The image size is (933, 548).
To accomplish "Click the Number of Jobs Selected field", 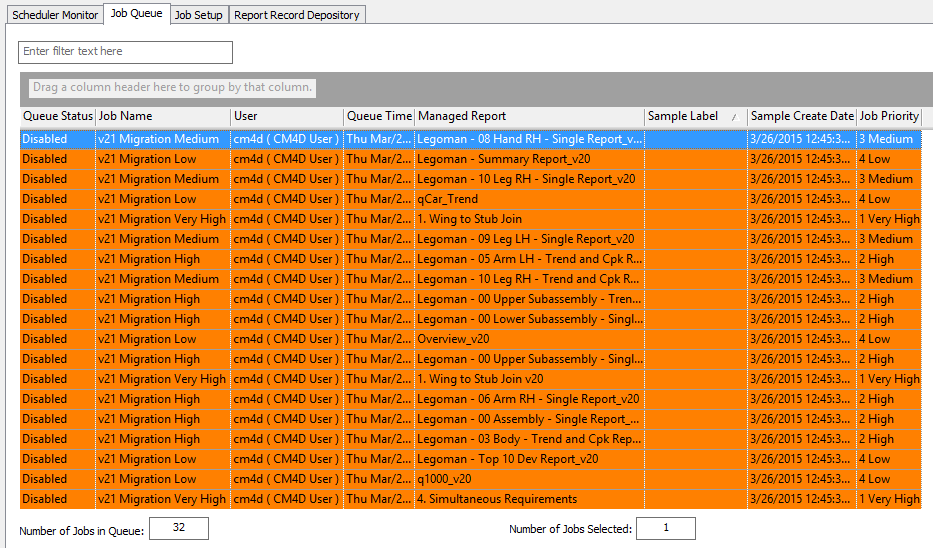I will click(x=665, y=529).
